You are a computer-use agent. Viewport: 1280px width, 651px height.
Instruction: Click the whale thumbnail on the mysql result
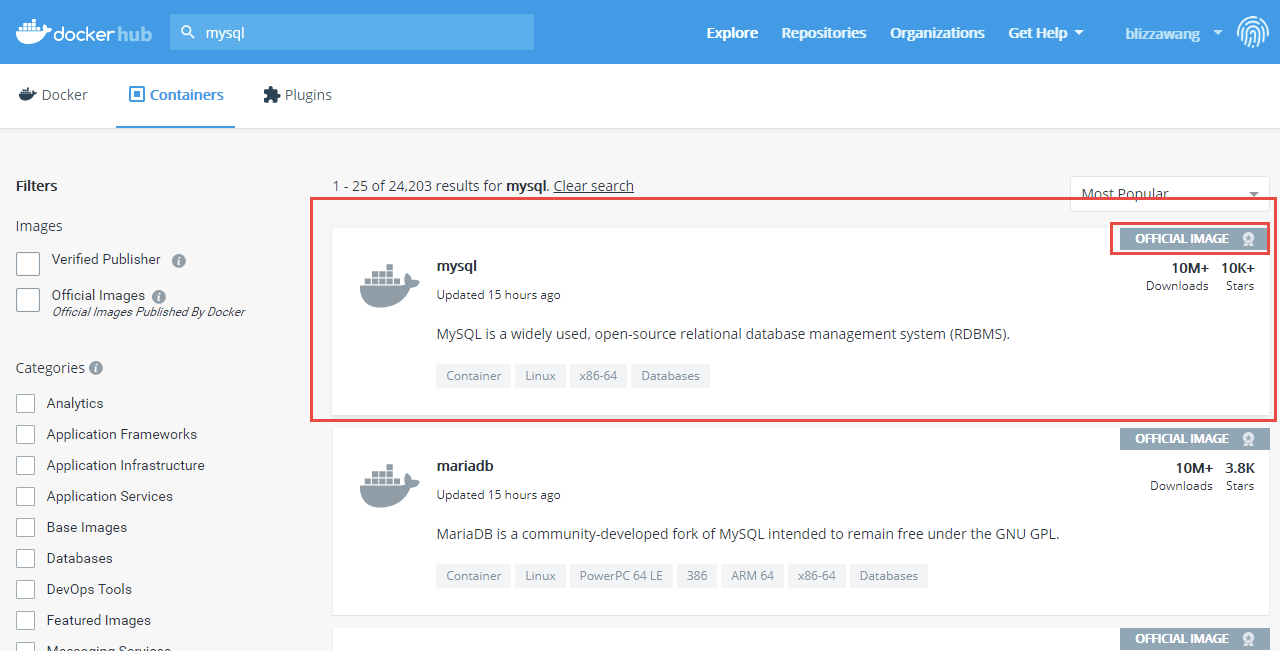(x=388, y=284)
